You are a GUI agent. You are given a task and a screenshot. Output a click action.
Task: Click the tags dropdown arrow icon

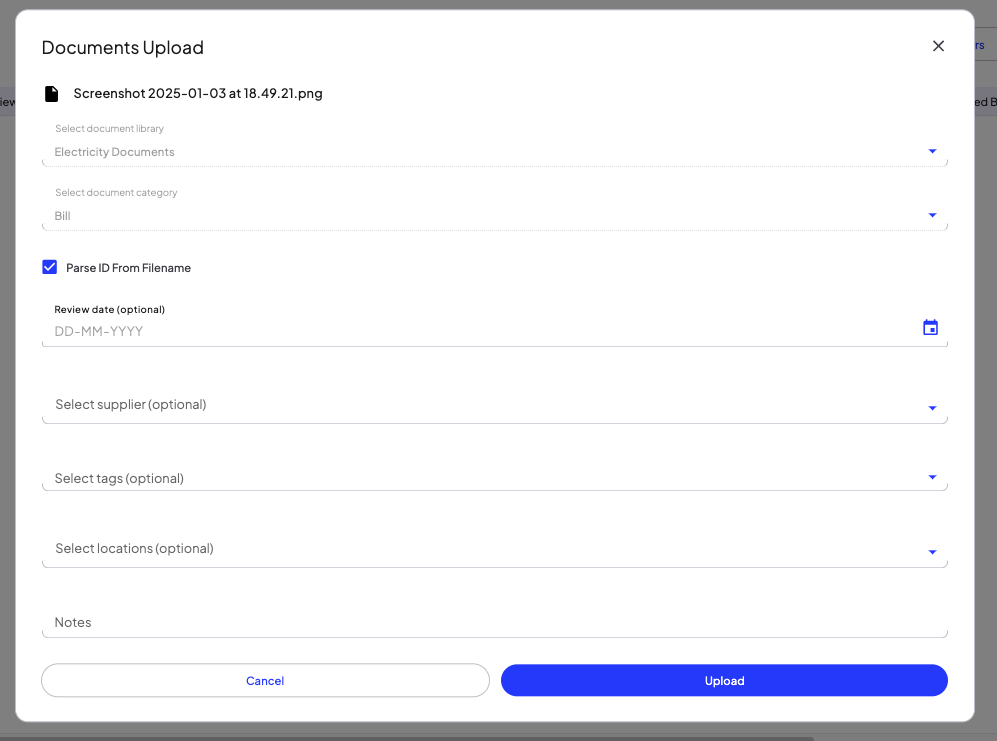click(931, 477)
